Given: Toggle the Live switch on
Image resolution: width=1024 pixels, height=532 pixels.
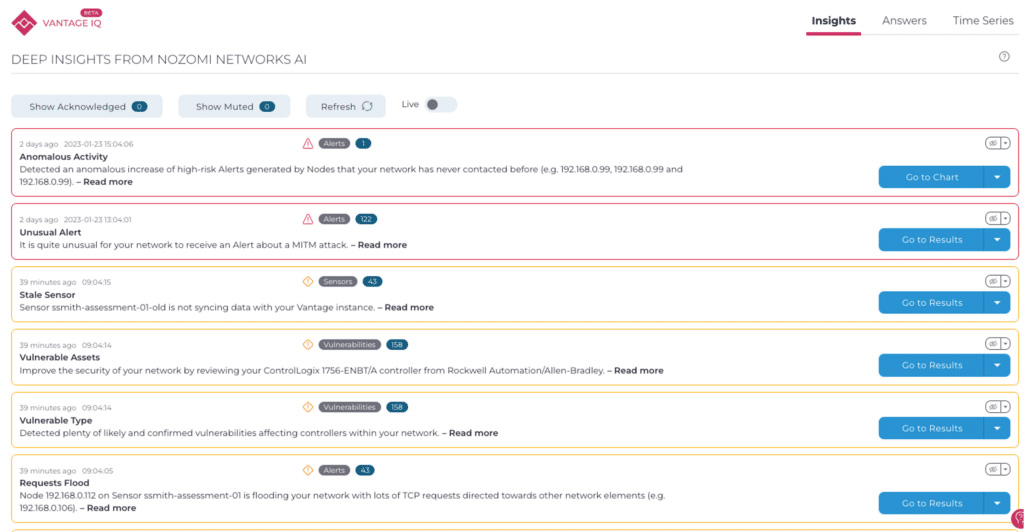Looking at the screenshot, I should click(440, 104).
